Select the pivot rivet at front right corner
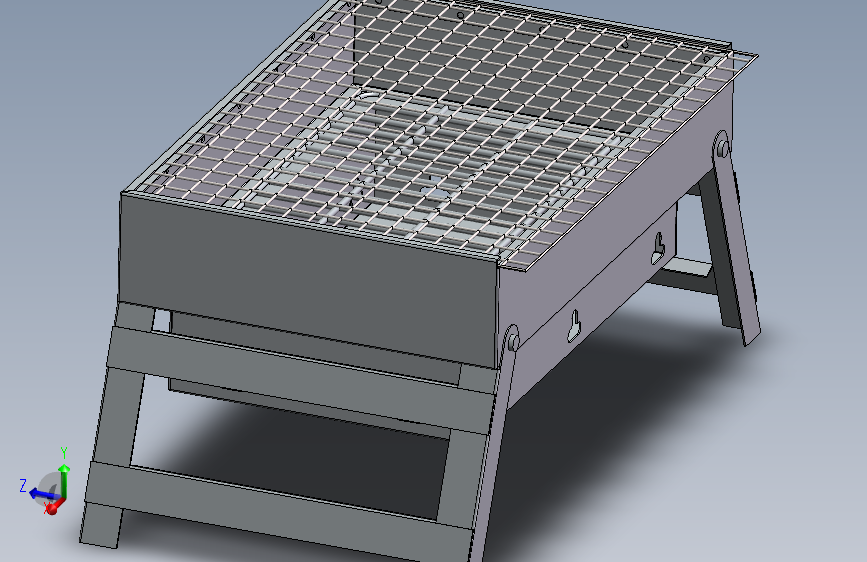The width and height of the screenshot is (867, 562). point(512,338)
